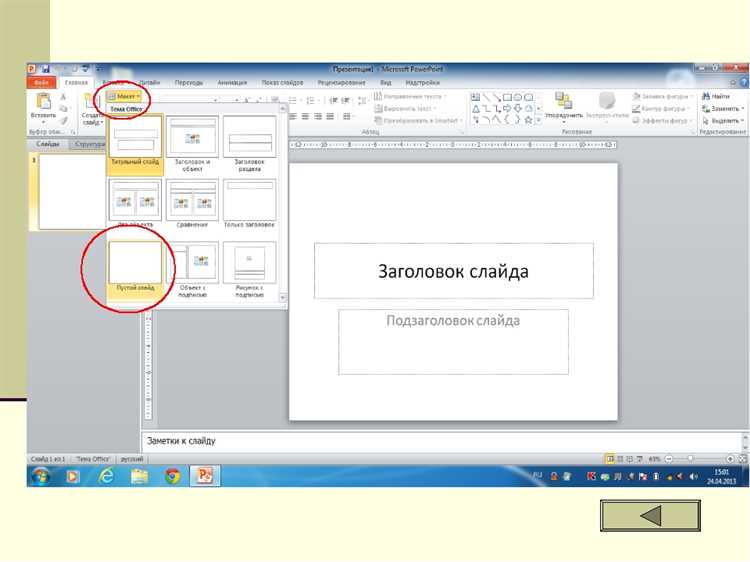
Task: Select the oval shape in shapes gallery
Action: 518,98
